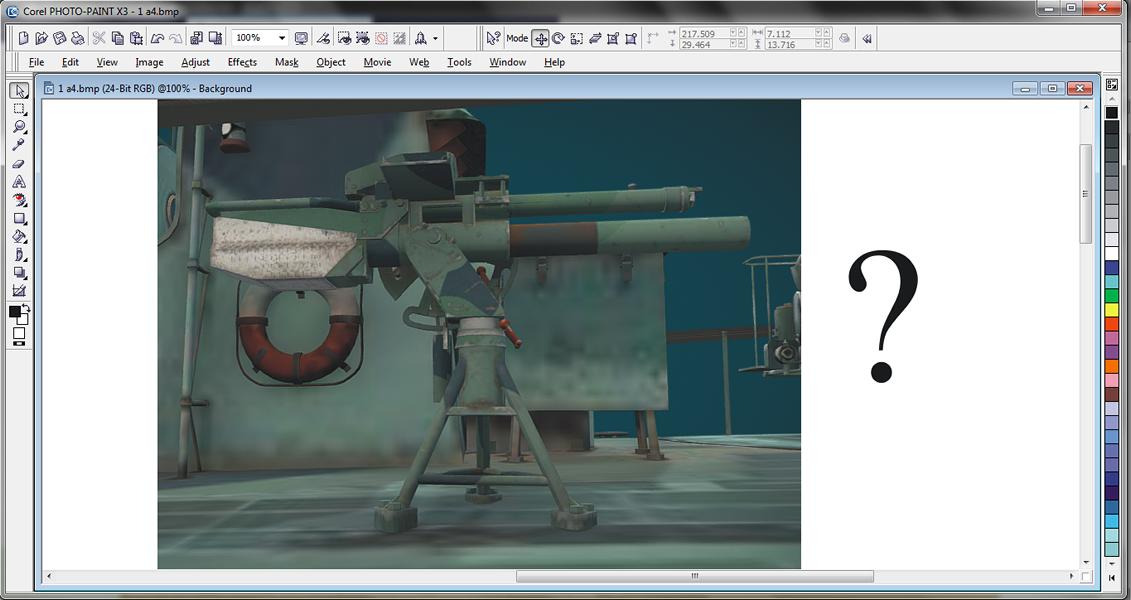Select the Fill bucket tool
This screenshot has height=600, width=1131.
[x=19, y=237]
